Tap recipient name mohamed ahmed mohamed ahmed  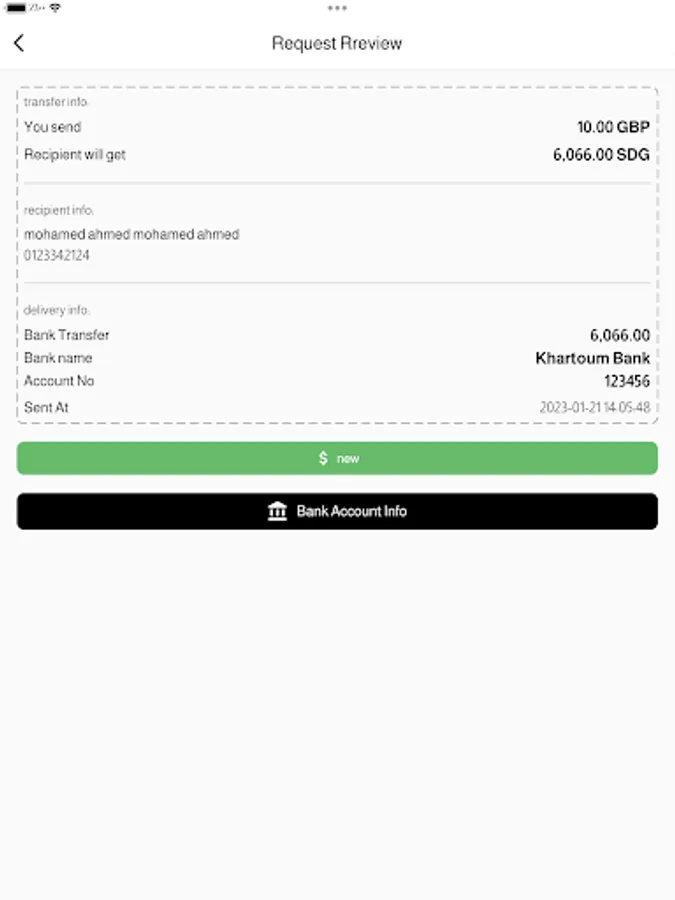tap(131, 234)
